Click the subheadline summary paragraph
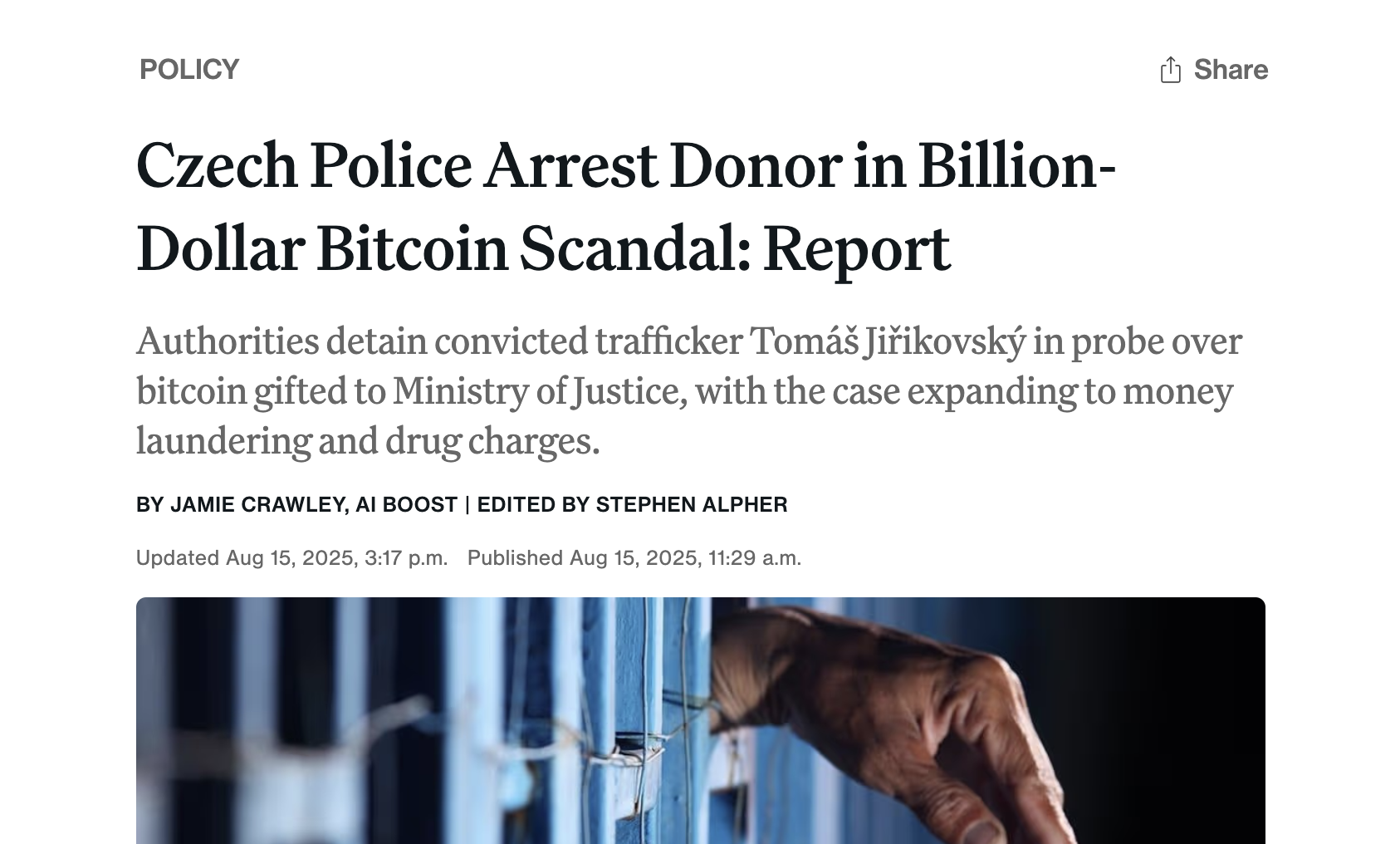Viewport: 1400px width, 844px height. (689, 390)
